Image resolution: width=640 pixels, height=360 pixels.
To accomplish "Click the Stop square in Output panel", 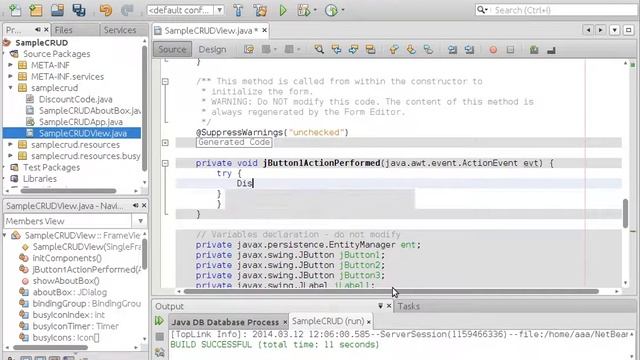I will [160, 336].
